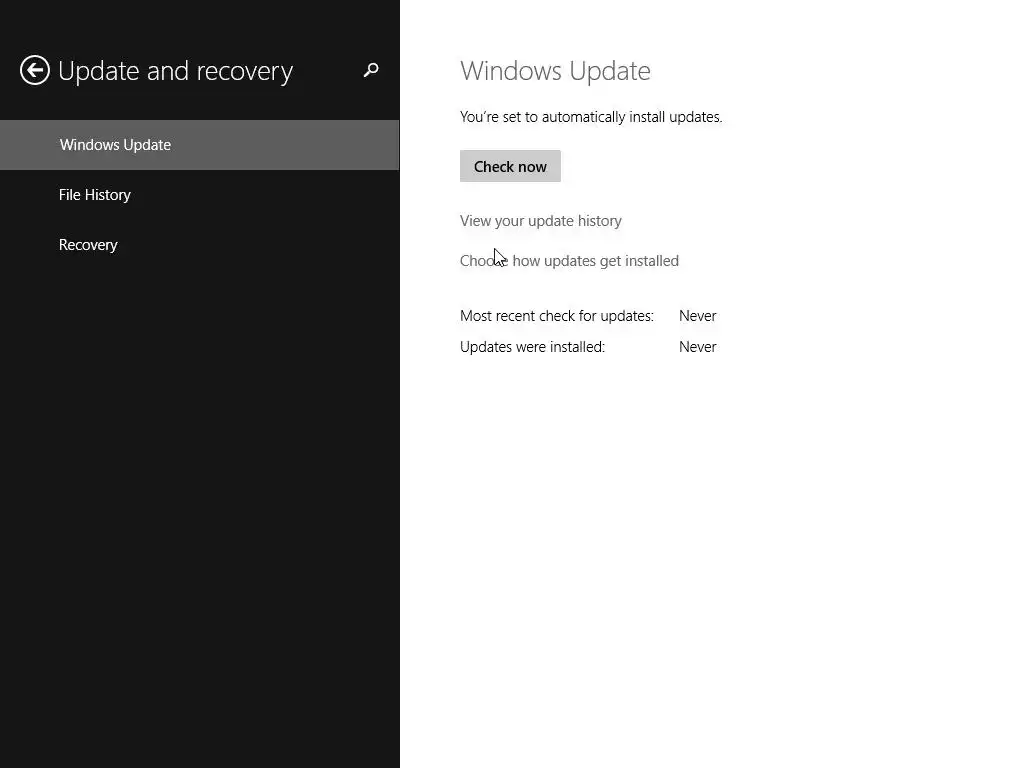Viewport: 1024px width, 768px height.
Task: Click the 'Windows Update' page heading
Action: (555, 71)
